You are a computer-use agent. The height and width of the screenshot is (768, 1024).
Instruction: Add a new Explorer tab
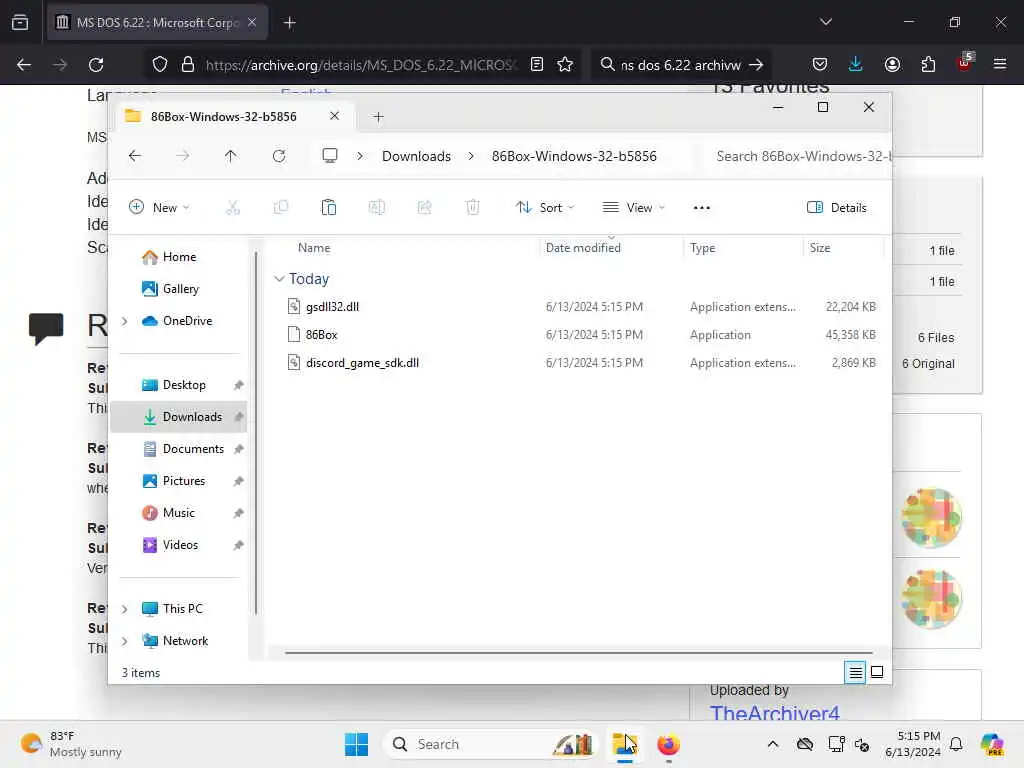[x=378, y=116]
